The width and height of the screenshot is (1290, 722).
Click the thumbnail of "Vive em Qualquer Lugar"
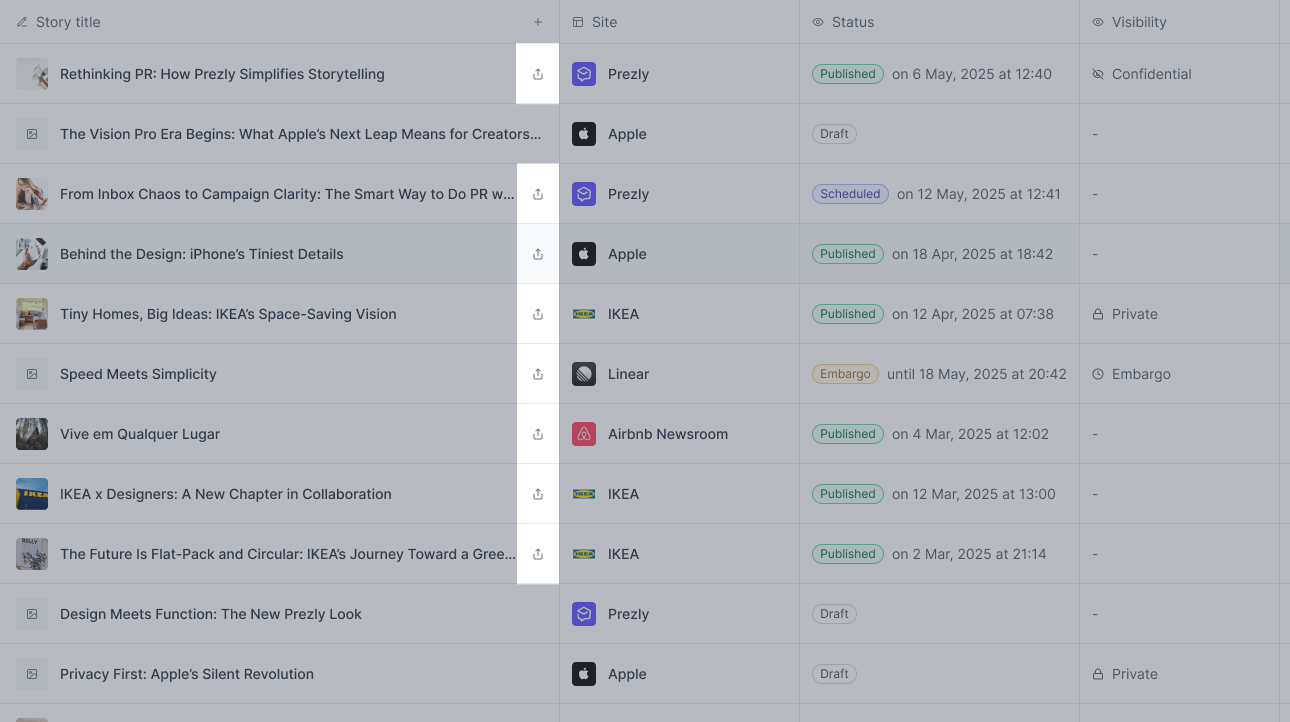coord(32,433)
